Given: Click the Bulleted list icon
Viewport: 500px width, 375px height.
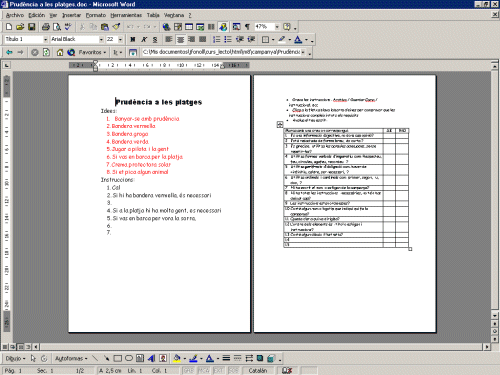Looking at the screenshot, I should coord(228,39).
